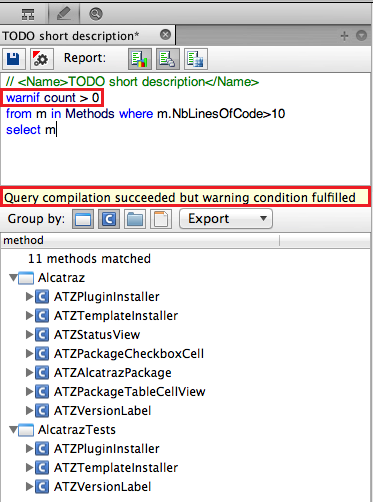
Task: Expand ATZPluginInstaller under AlcatrazTests
Action: tap(29, 448)
